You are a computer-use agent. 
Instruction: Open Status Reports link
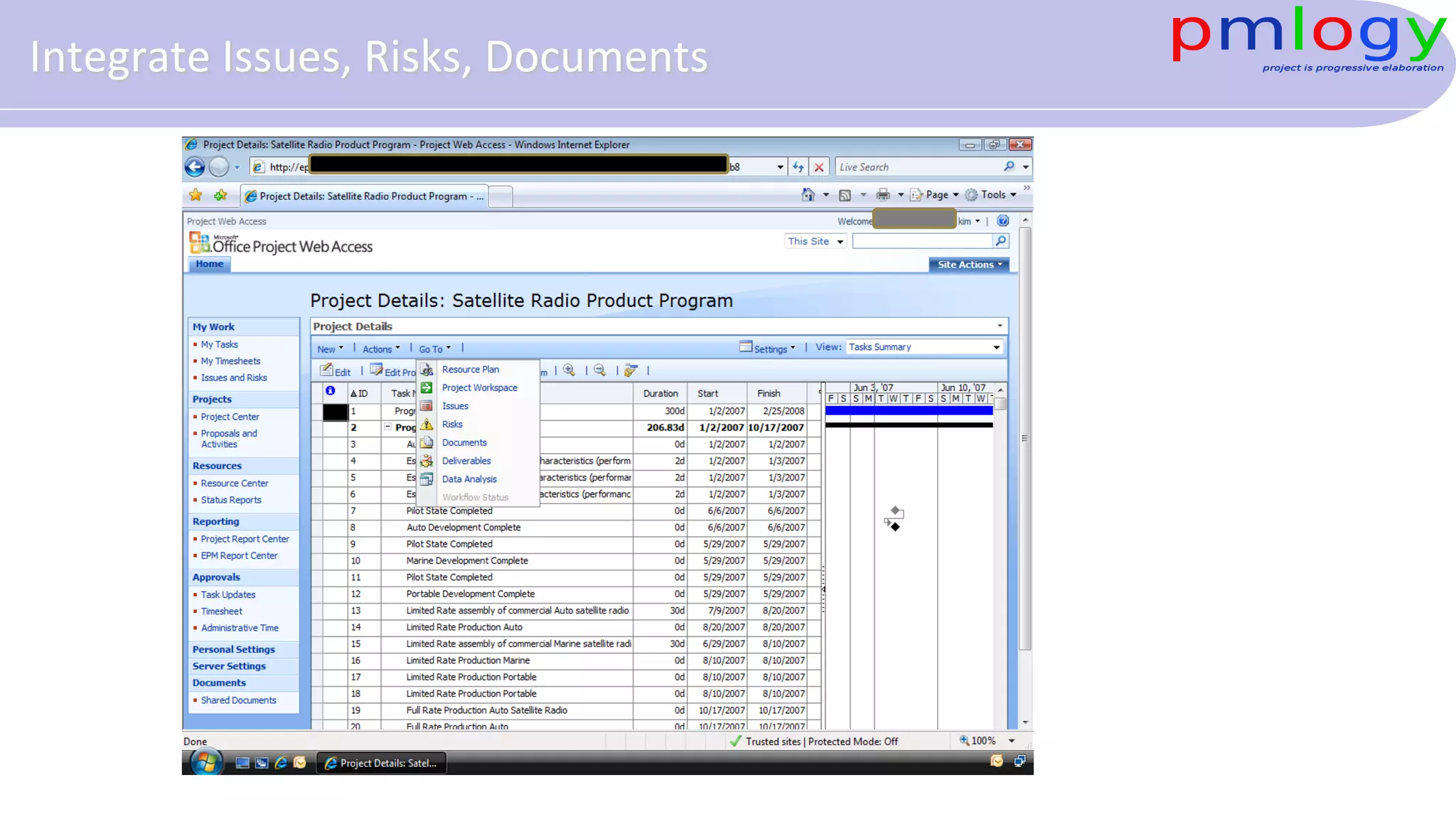click(x=231, y=500)
